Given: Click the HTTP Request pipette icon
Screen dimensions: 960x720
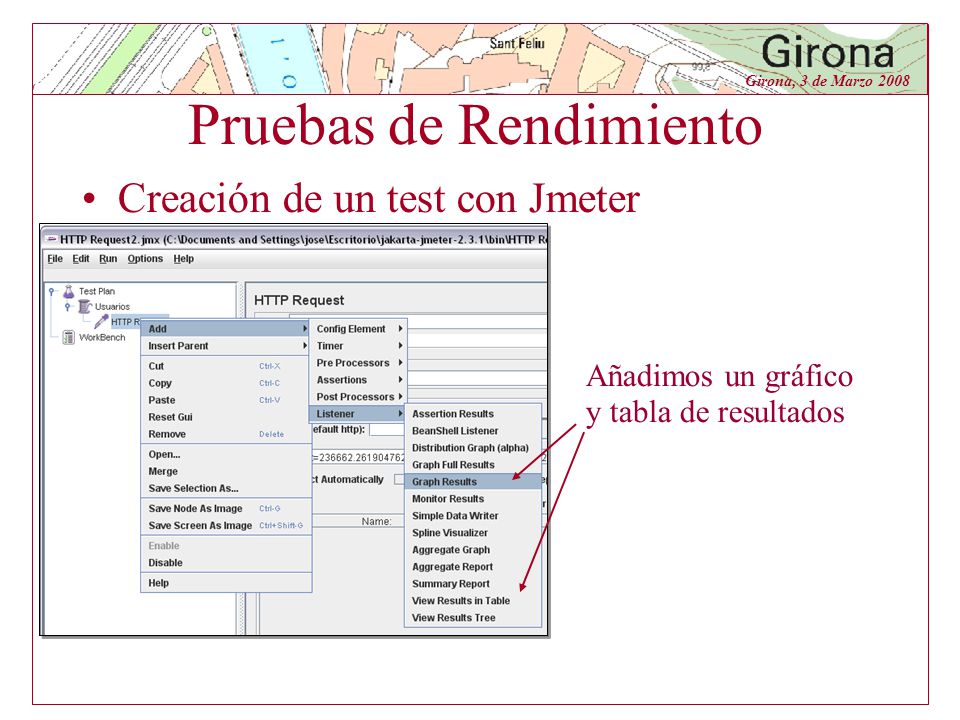Looking at the screenshot, I should coord(101,321).
